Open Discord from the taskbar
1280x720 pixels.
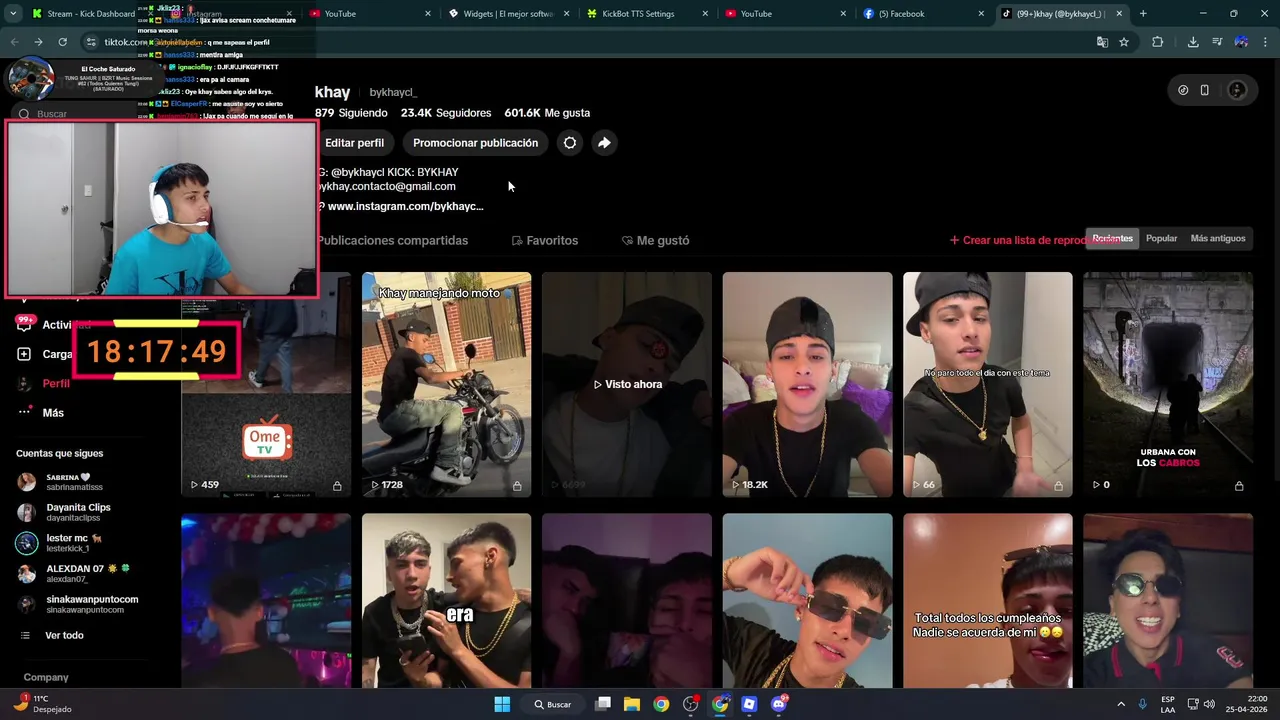(x=779, y=704)
